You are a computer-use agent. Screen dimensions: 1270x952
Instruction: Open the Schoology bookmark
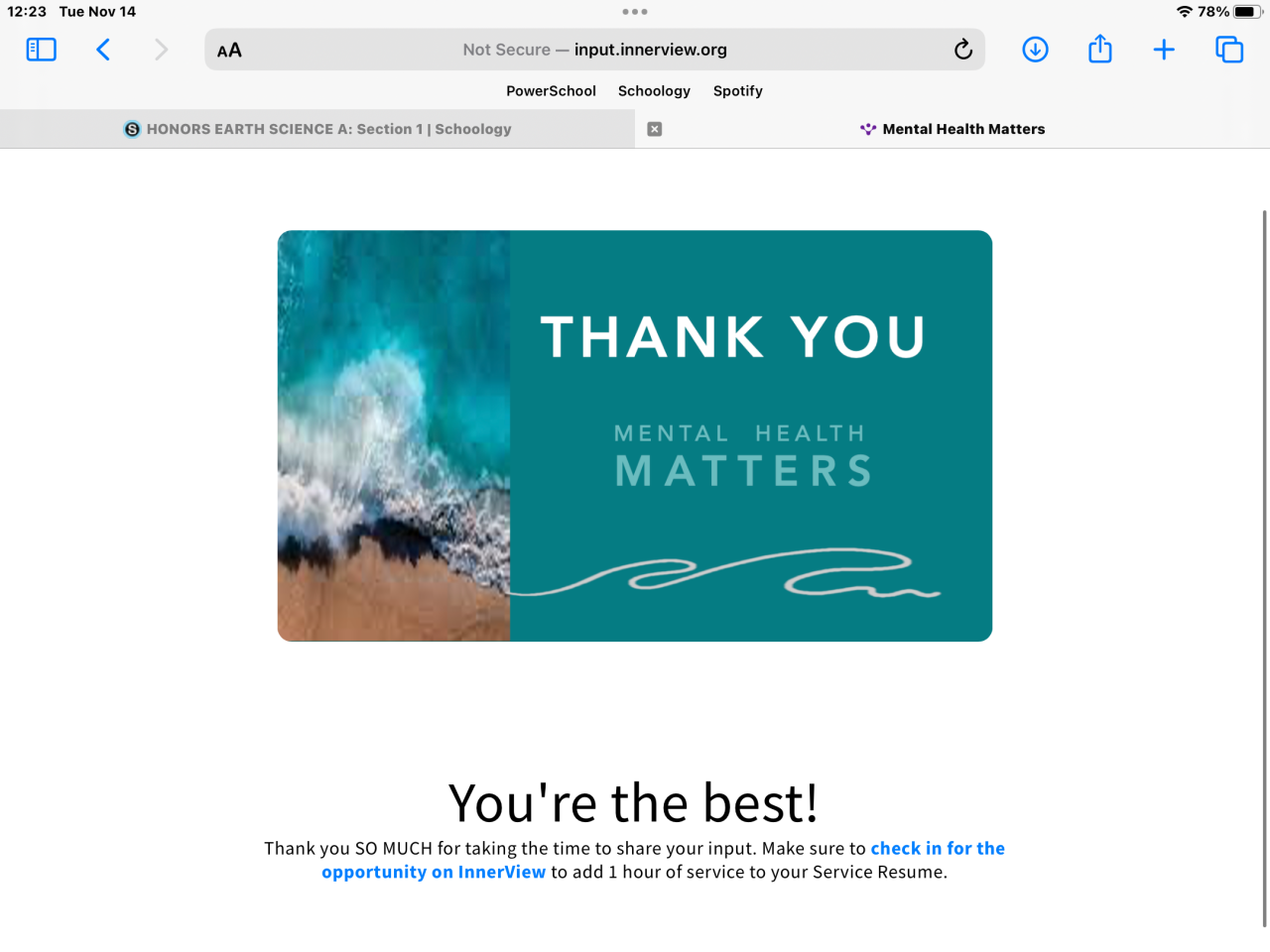654,91
